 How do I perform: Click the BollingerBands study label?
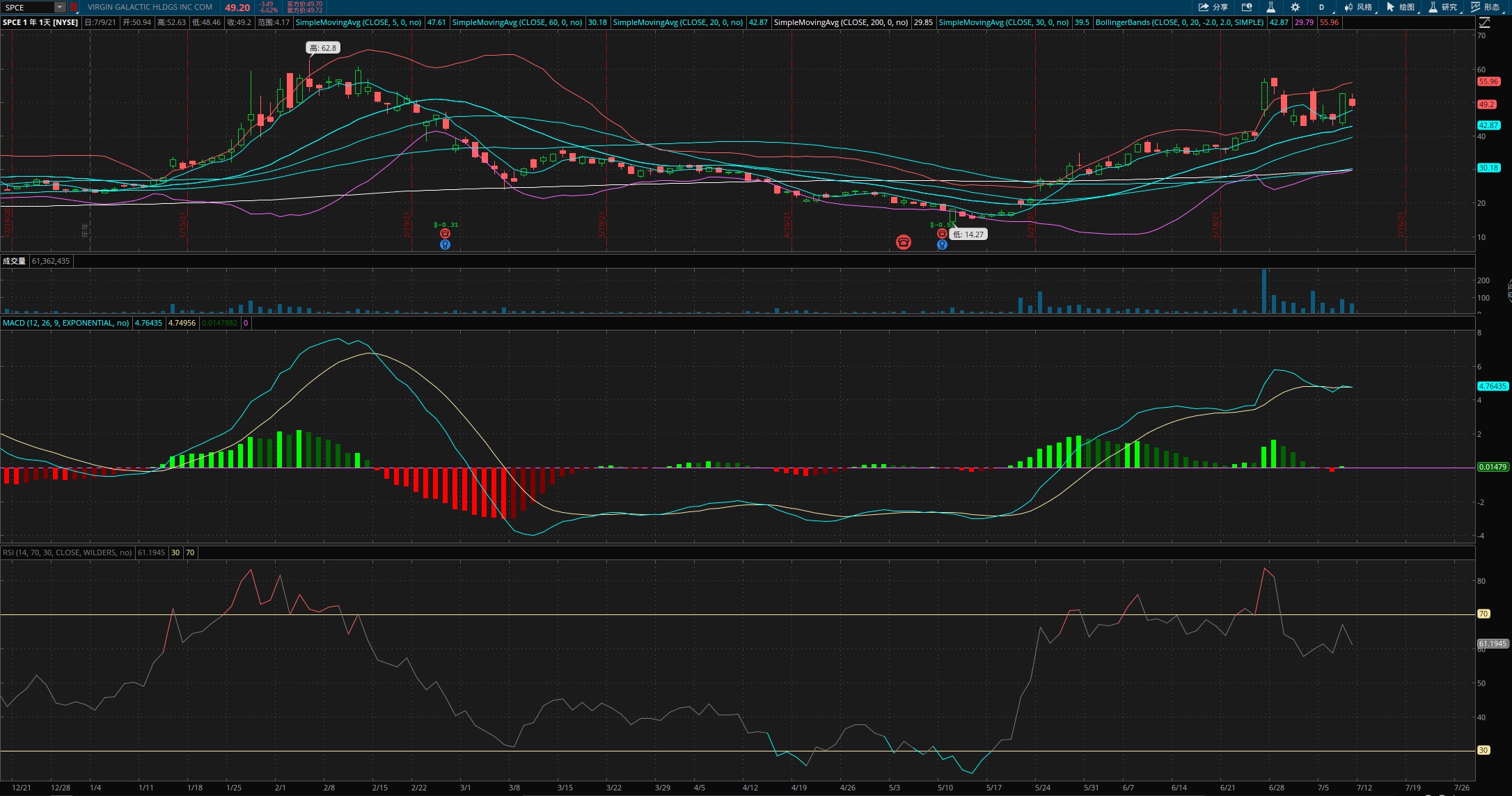tap(1179, 22)
